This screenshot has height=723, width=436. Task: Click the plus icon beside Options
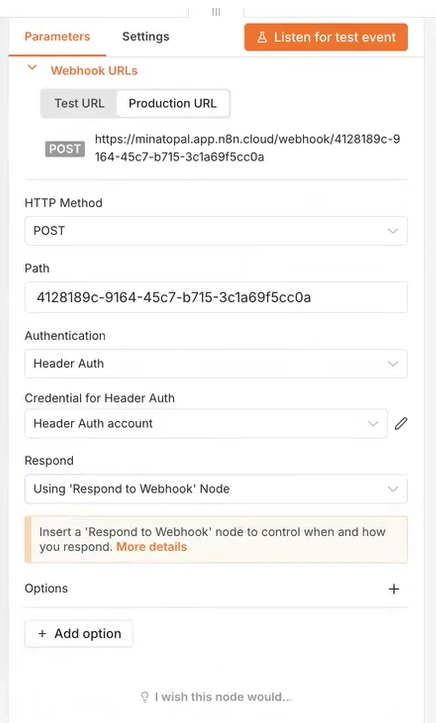tap(394, 589)
